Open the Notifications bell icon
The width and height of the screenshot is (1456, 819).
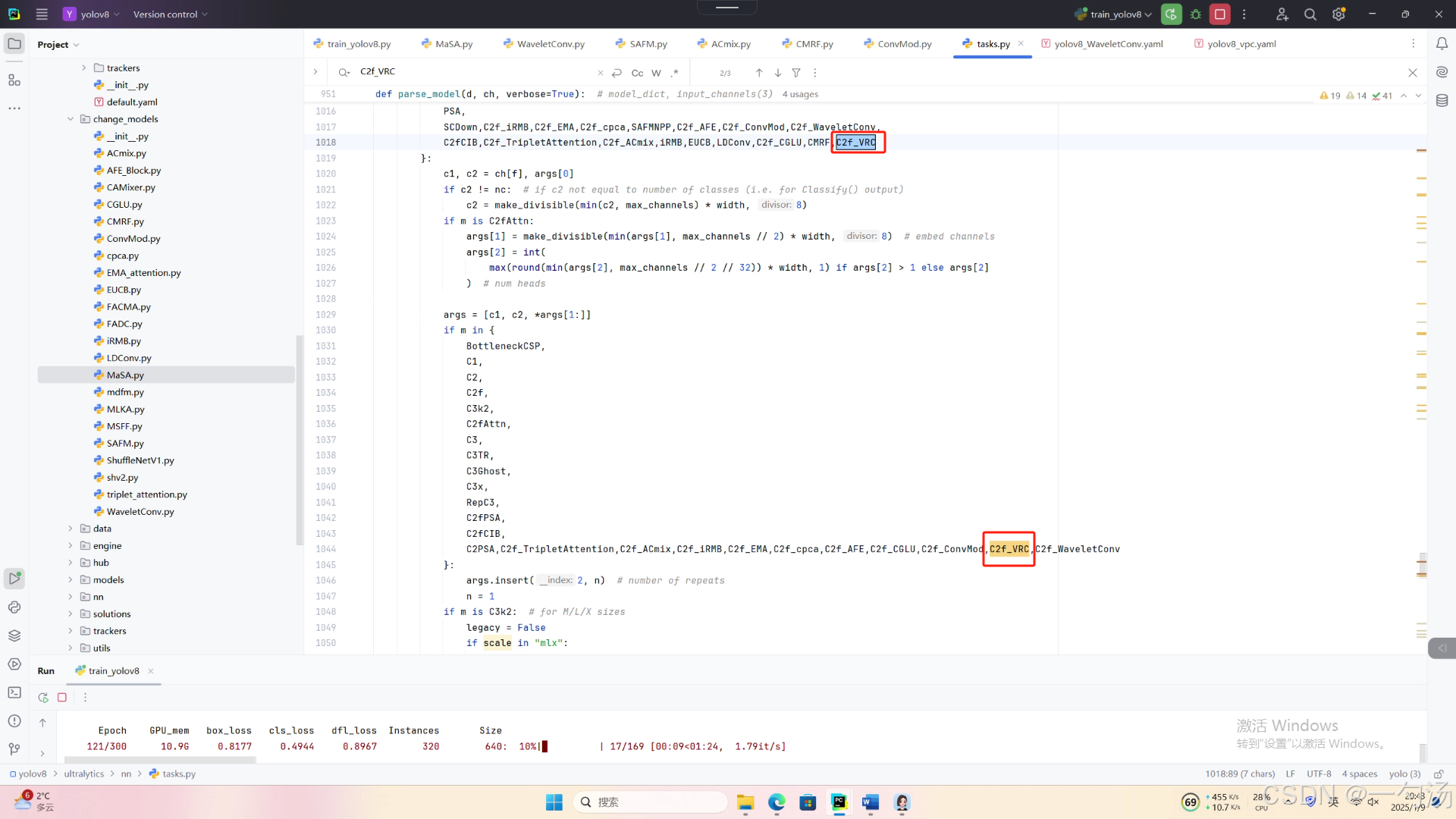click(1442, 44)
